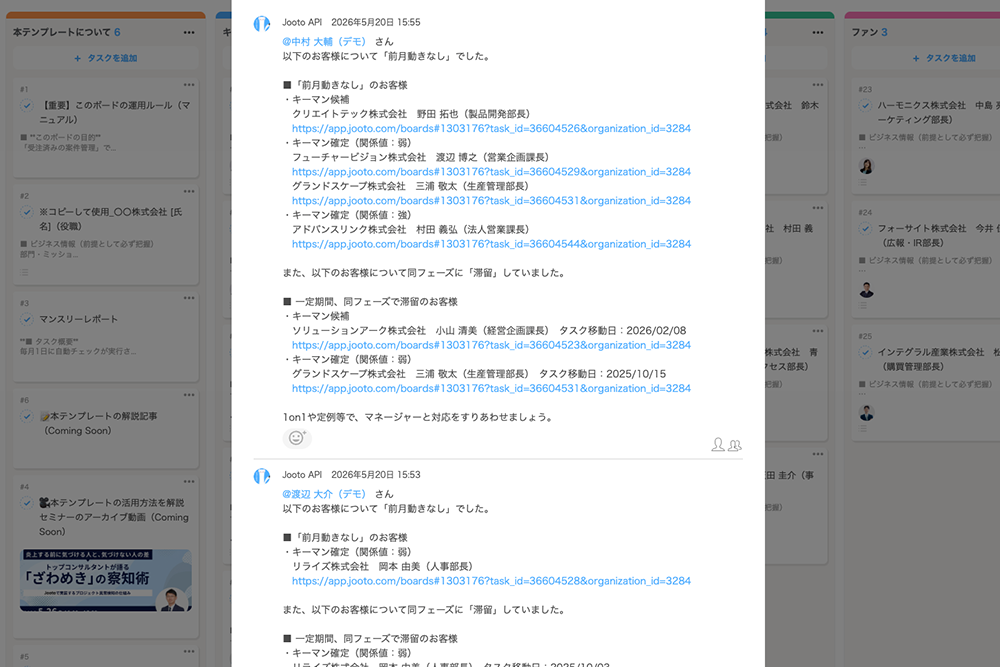Click the group-people icon under the 15:55 comment
Viewport: 1000px width, 667px height.
pyautogui.click(x=735, y=445)
